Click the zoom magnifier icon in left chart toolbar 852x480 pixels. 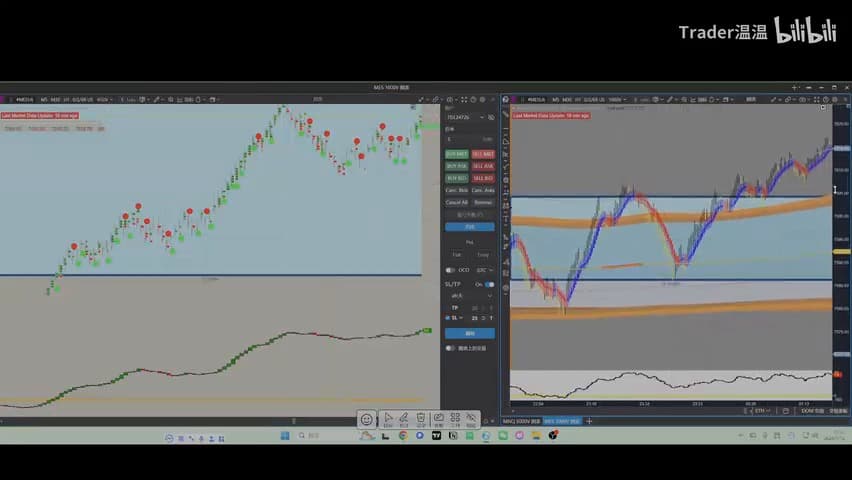(171, 100)
